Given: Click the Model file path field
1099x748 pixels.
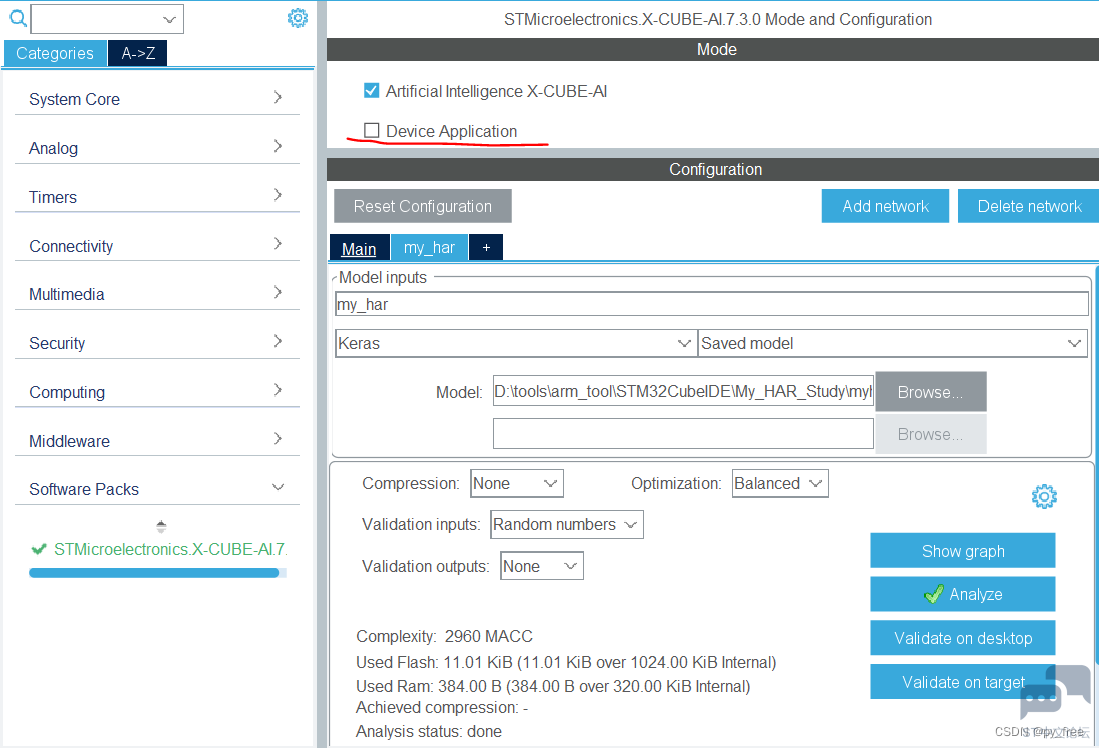Looking at the screenshot, I should (683, 391).
